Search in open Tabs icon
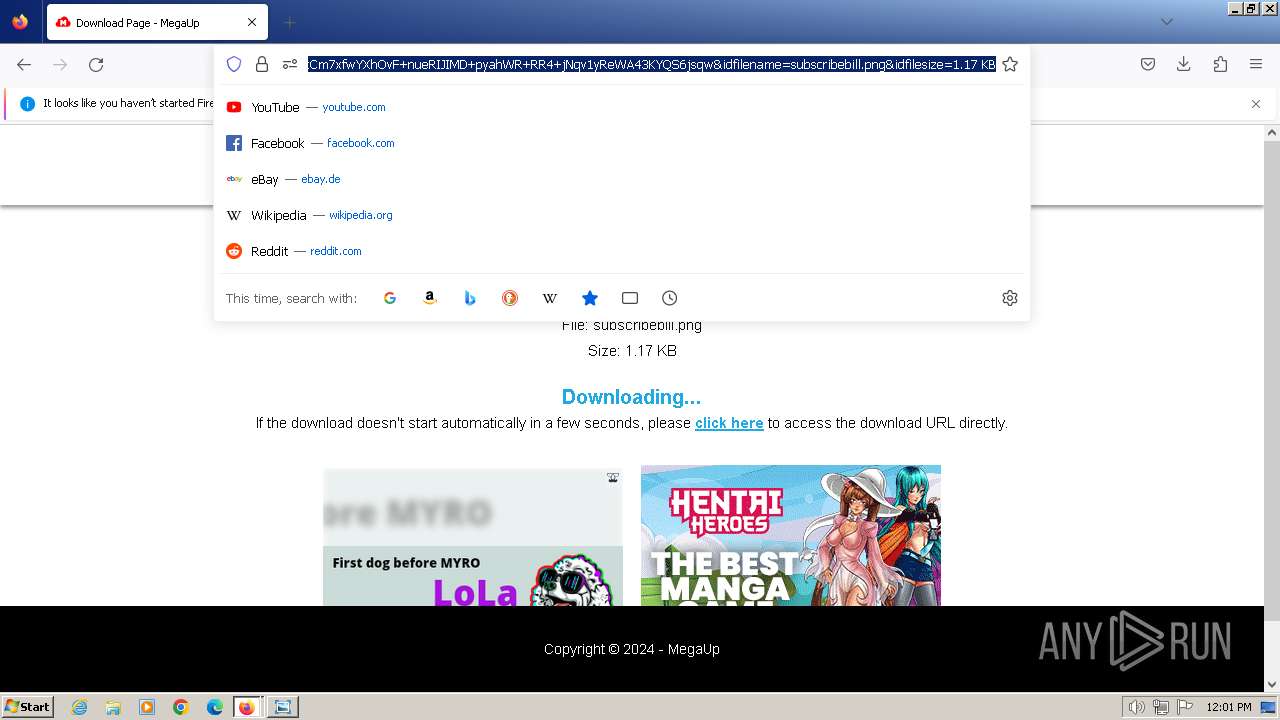1280x720 pixels. coord(630,298)
